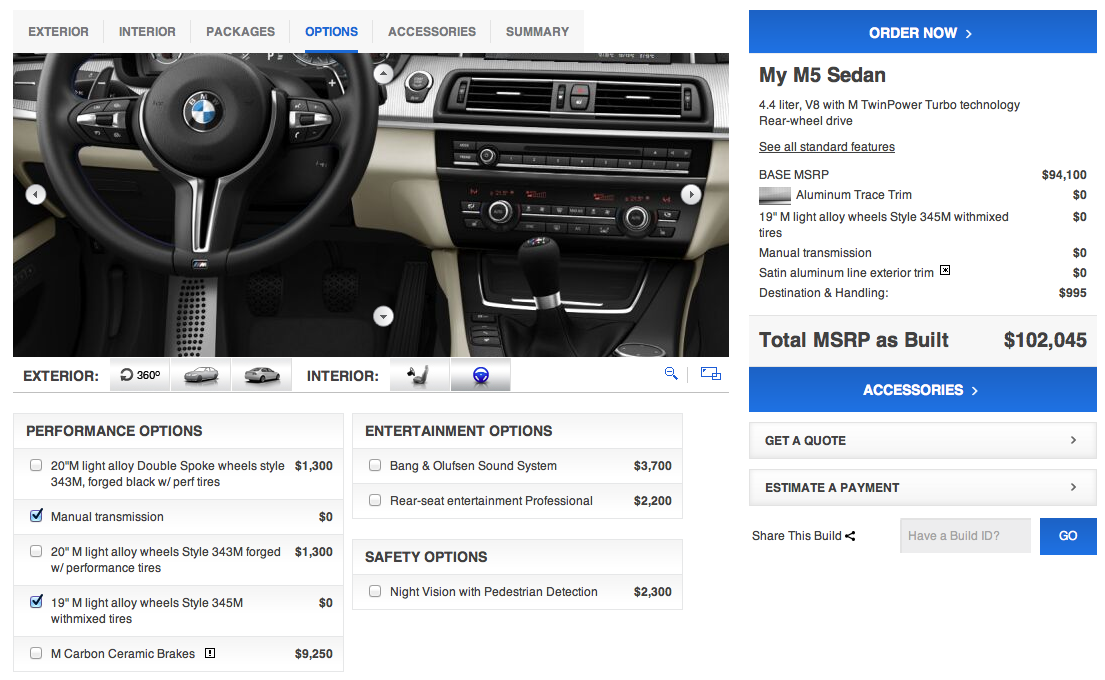Pan image right with the right arrow

tap(691, 195)
